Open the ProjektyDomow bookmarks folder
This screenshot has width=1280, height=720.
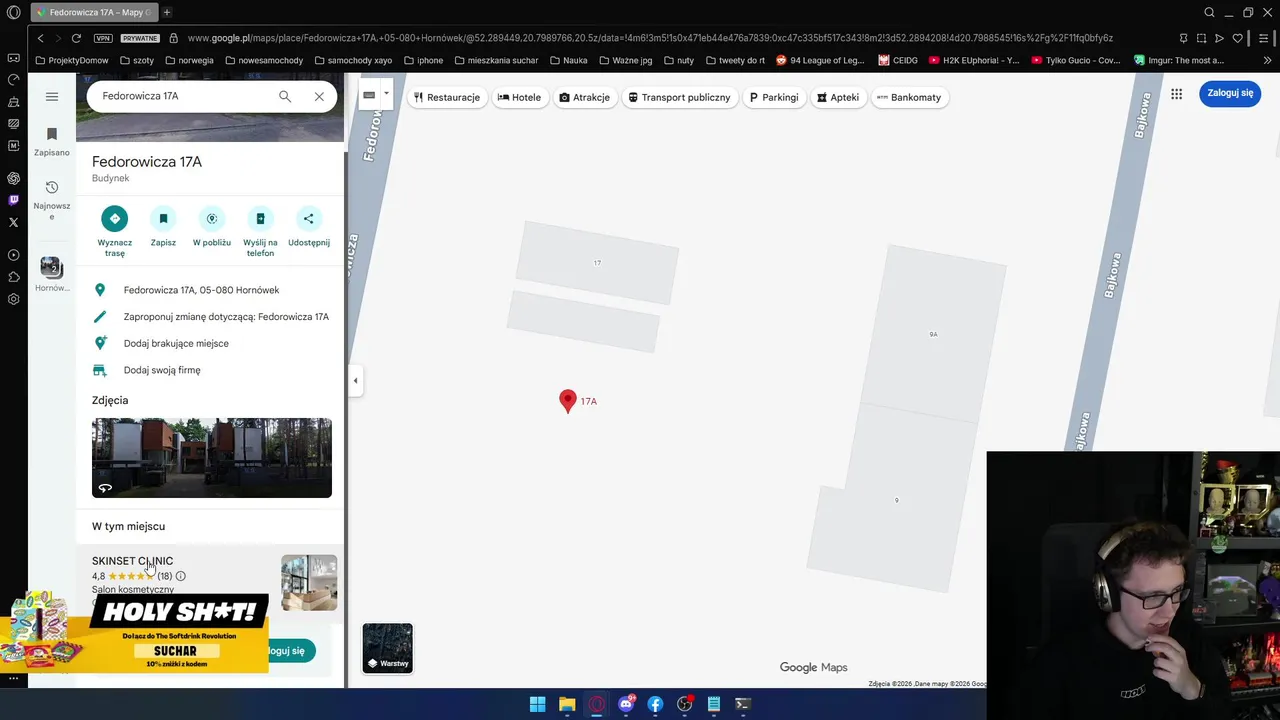[x=72, y=60]
